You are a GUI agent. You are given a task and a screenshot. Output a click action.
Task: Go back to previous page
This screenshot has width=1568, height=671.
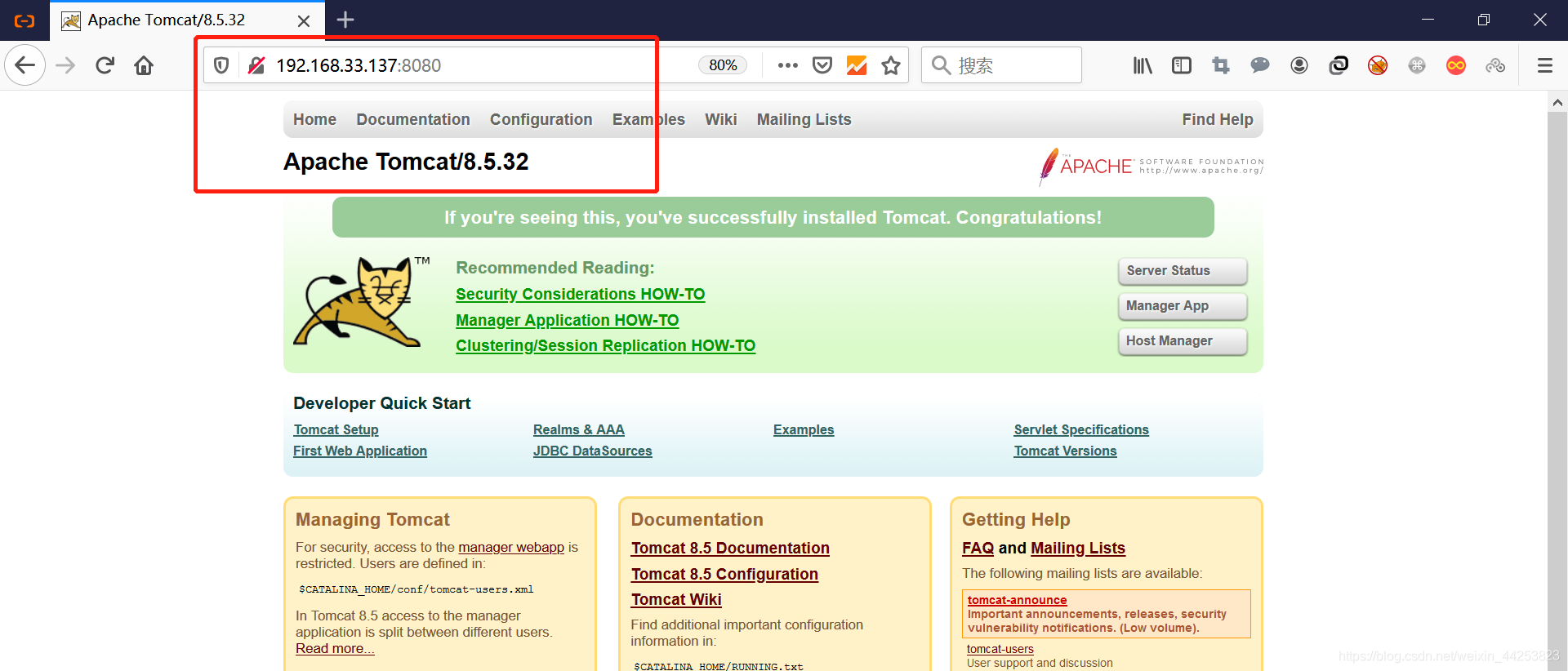coord(25,65)
